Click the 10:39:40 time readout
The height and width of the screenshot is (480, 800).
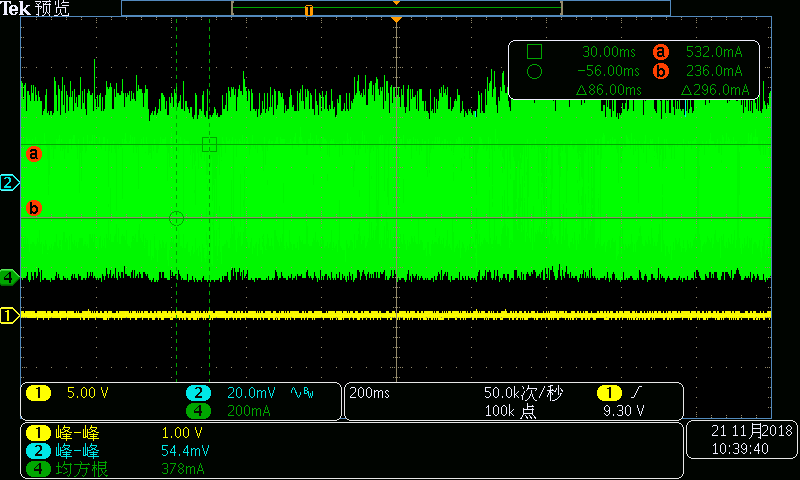(740, 449)
